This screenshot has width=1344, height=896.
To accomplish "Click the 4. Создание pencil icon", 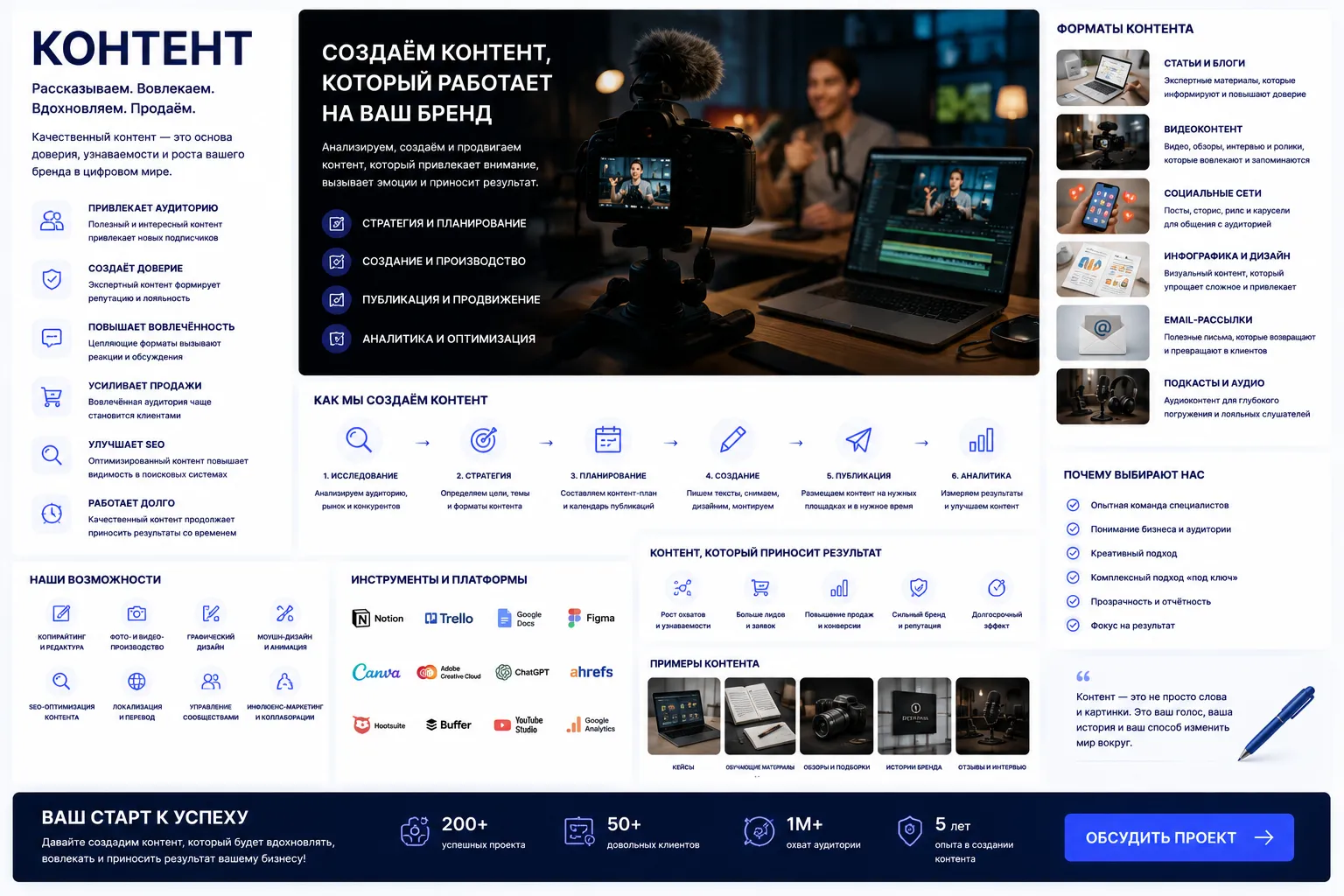I will [x=732, y=439].
